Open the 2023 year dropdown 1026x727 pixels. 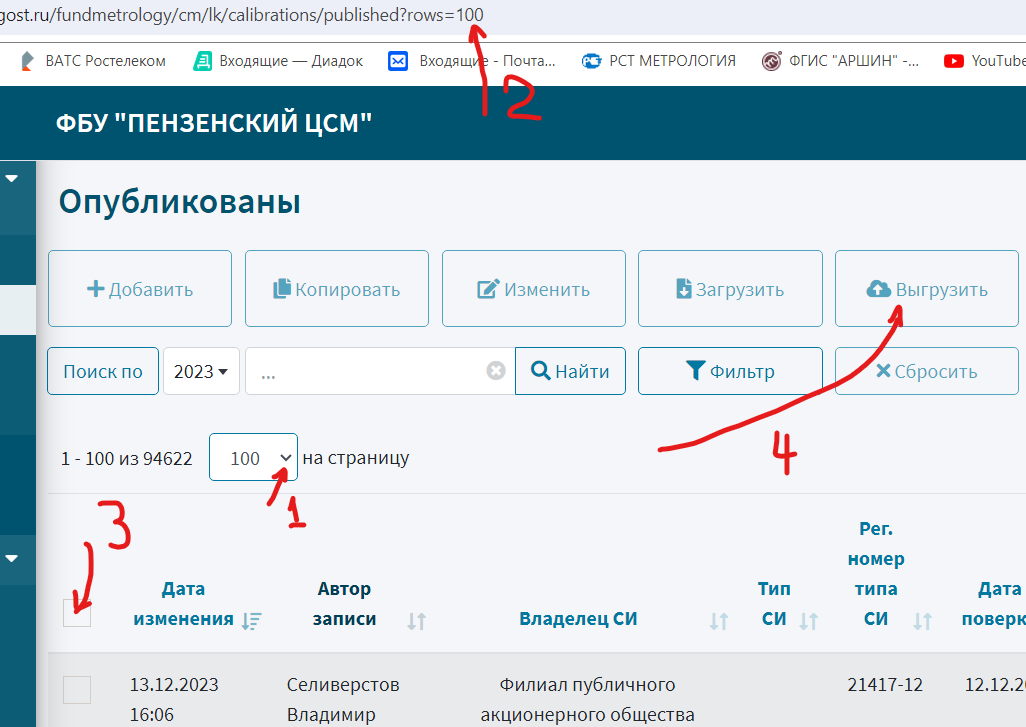click(200, 371)
